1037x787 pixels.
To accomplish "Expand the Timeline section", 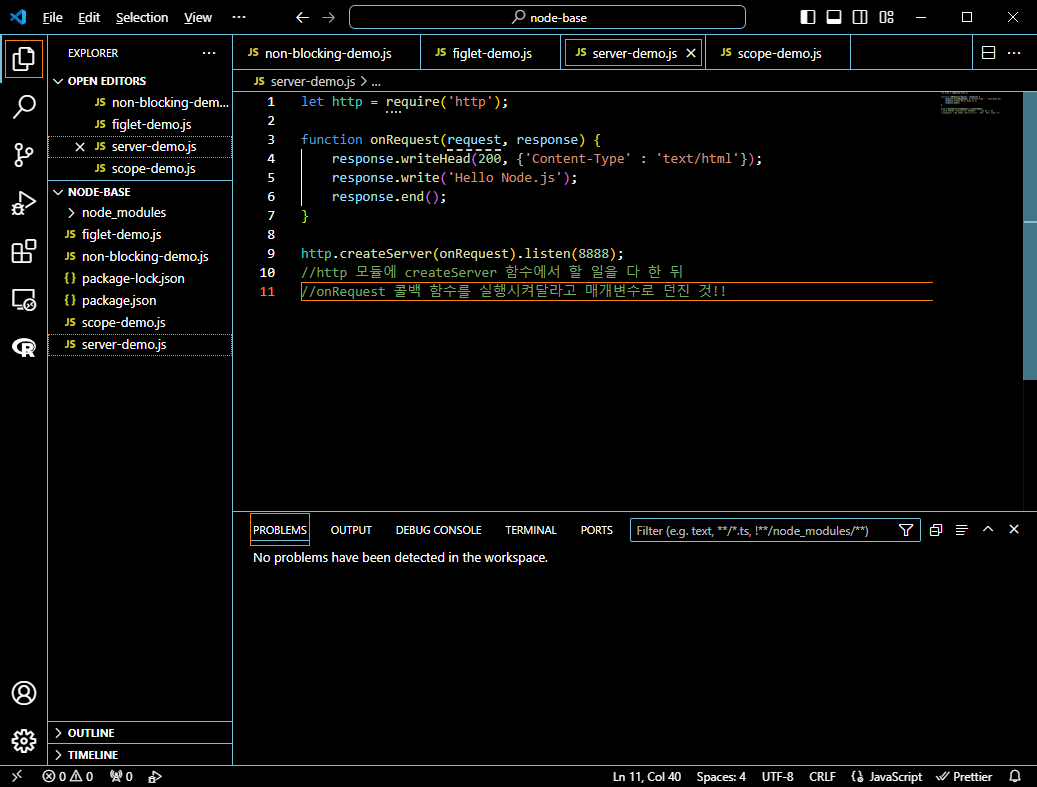I will tap(58, 755).
